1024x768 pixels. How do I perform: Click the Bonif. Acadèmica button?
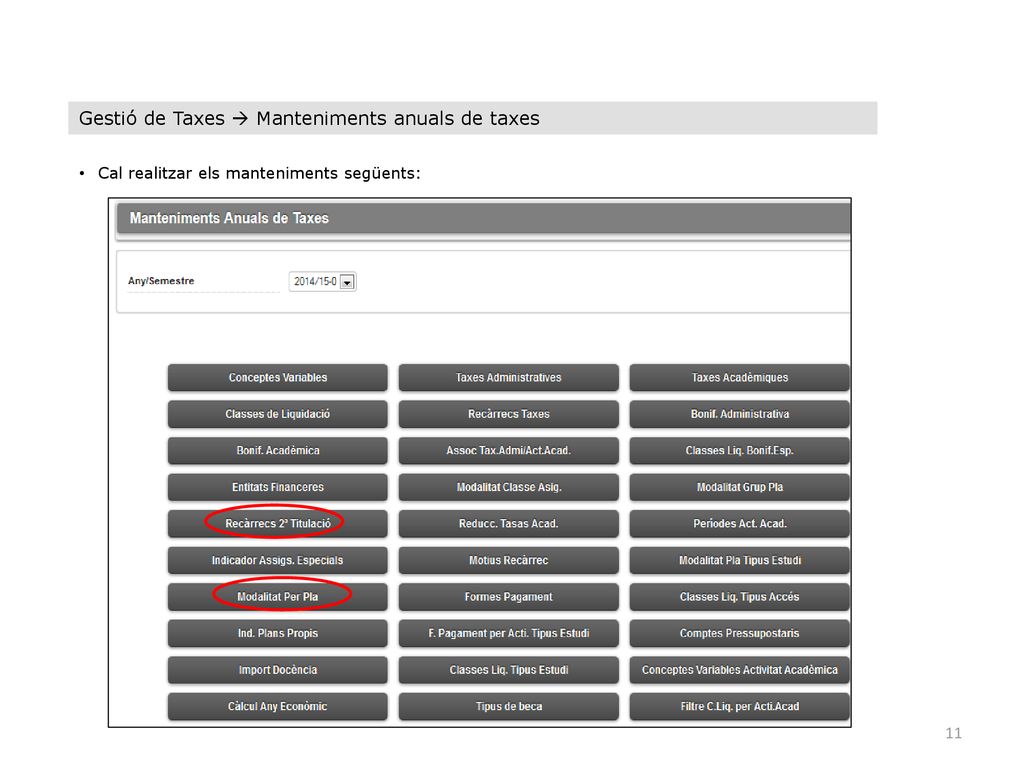click(278, 451)
